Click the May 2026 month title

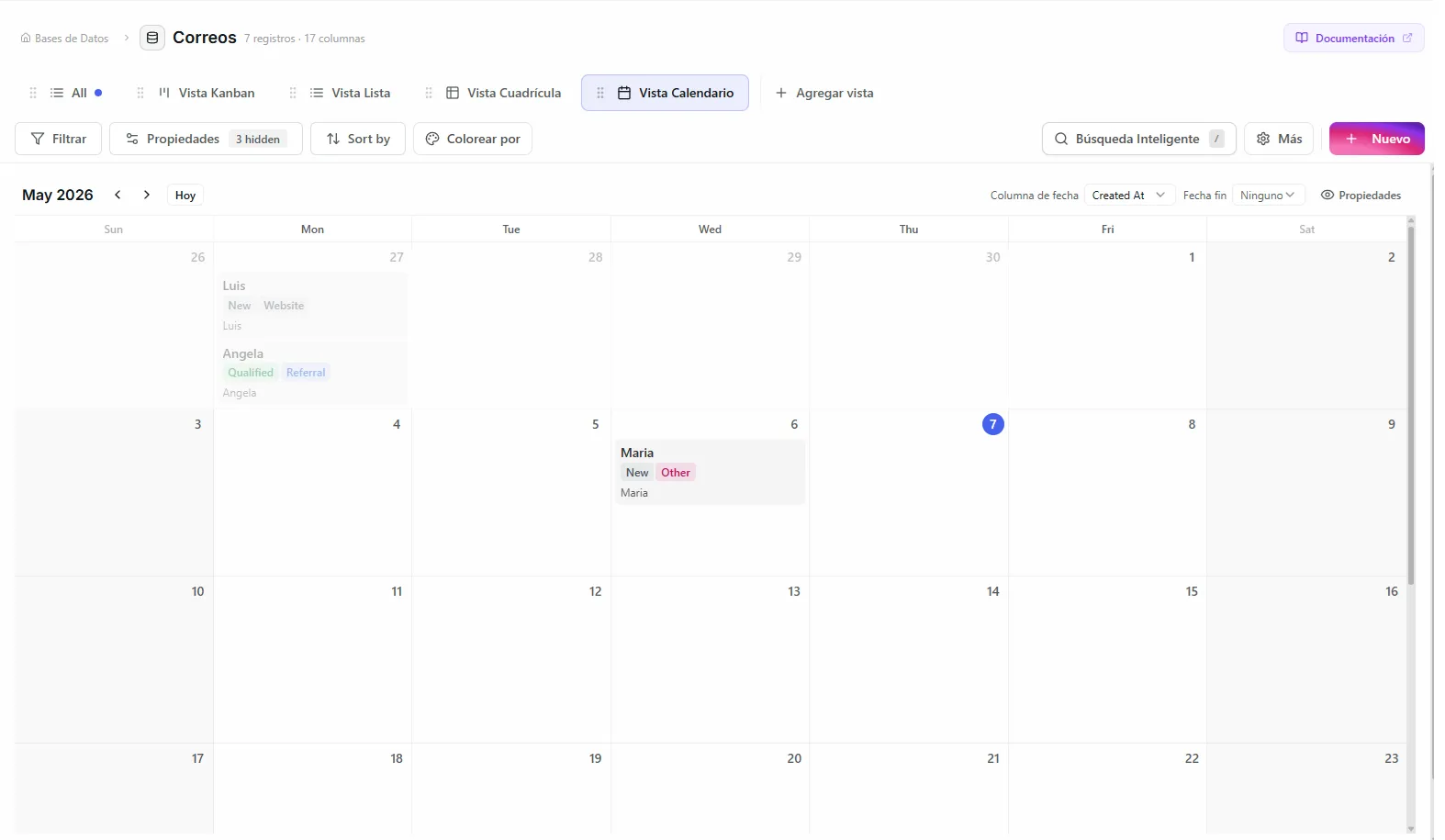58,195
